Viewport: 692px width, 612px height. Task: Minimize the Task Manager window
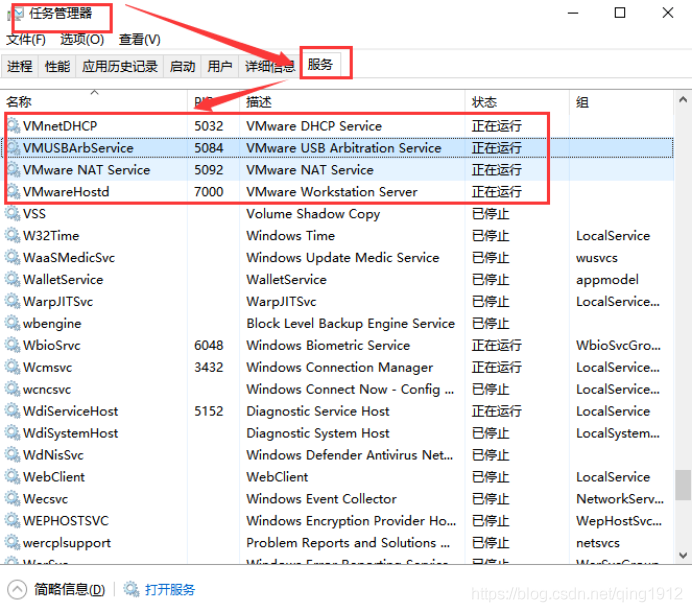(573, 13)
